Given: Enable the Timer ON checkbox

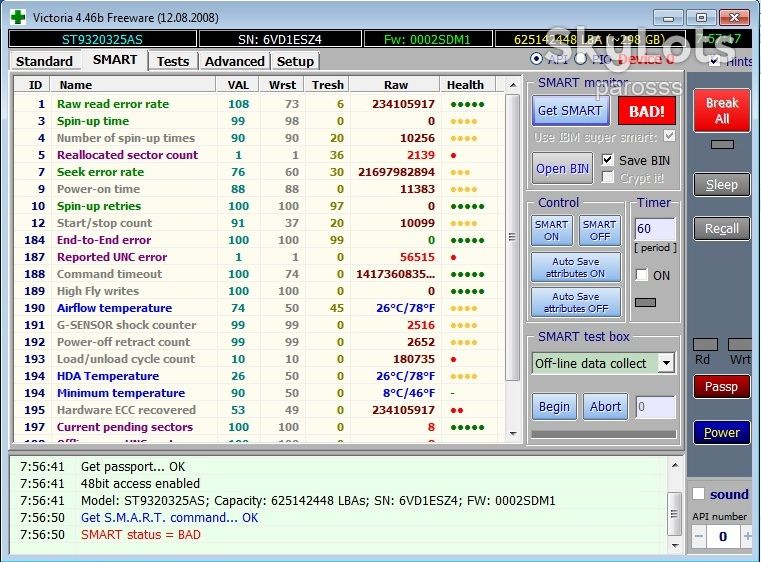Looking at the screenshot, I should 642,275.
